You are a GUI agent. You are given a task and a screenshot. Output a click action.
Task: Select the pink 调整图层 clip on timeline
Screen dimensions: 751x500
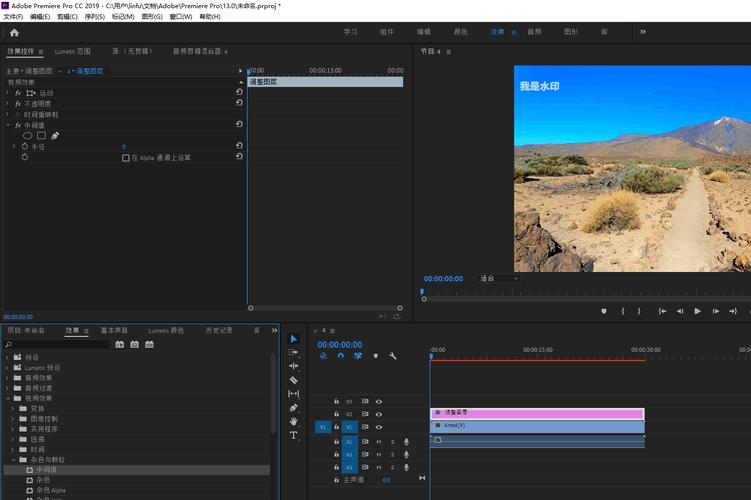pos(537,413)
